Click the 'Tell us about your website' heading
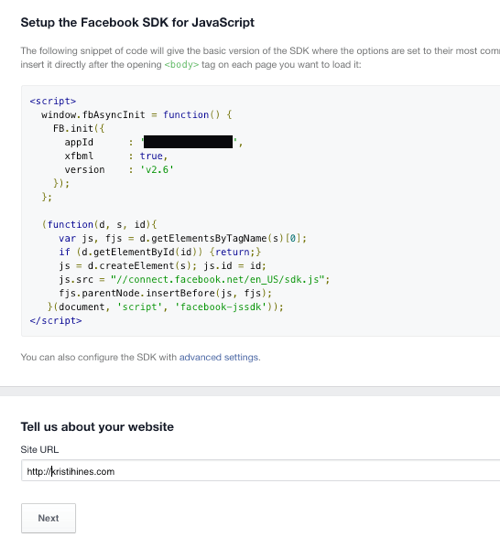 tap(97, 427)
